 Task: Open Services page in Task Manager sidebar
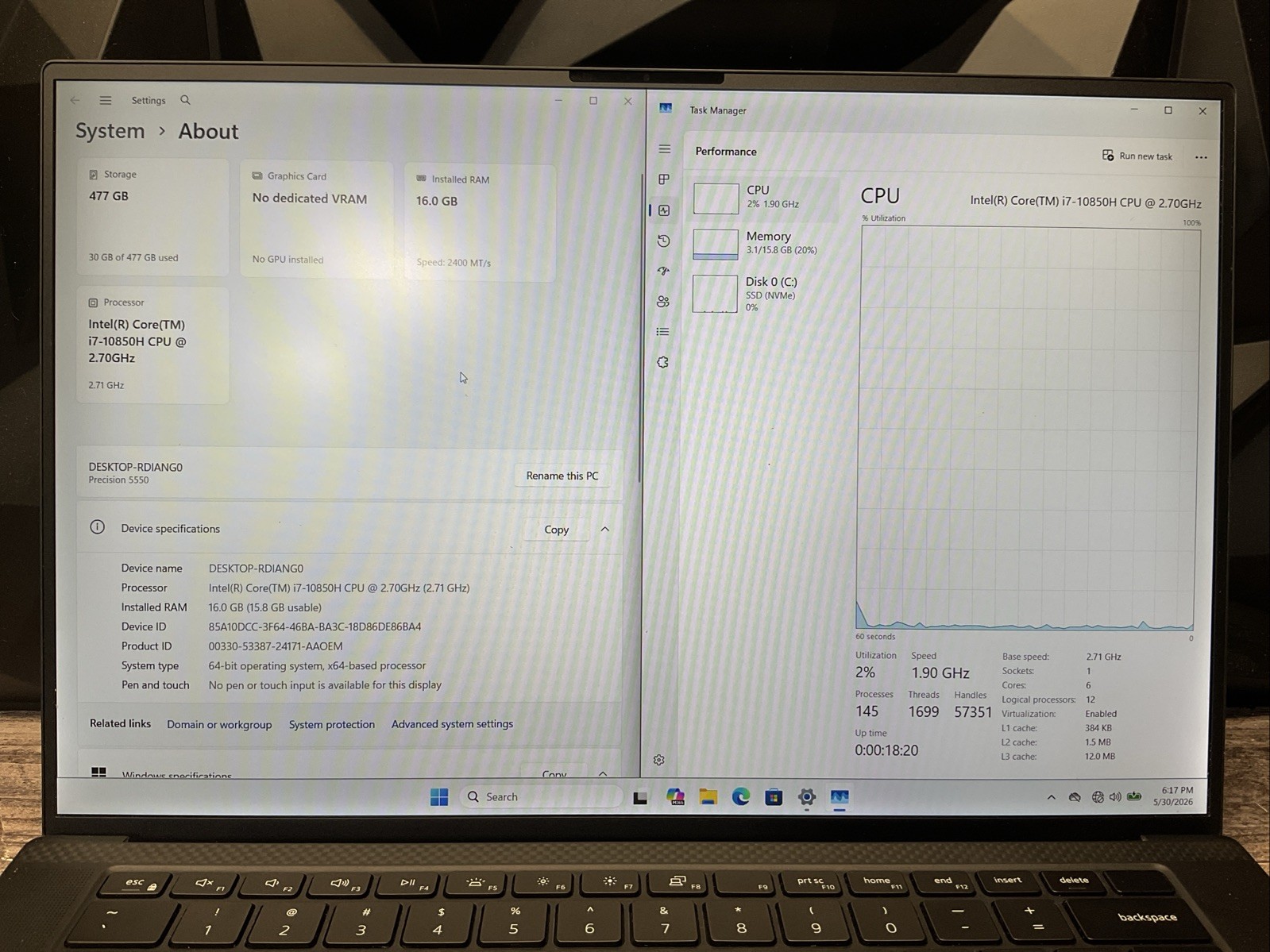[x=662, y=362]
